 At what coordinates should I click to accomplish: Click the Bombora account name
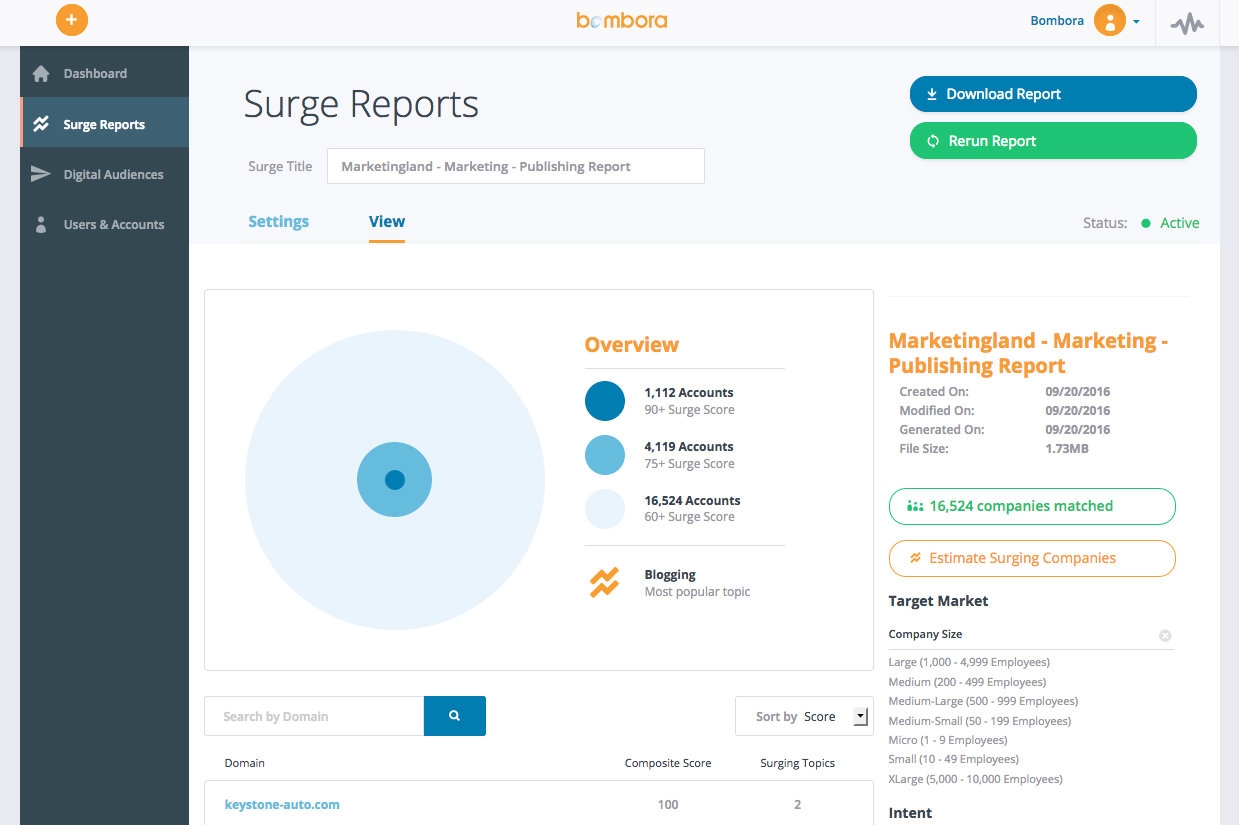click(1057, 20)
